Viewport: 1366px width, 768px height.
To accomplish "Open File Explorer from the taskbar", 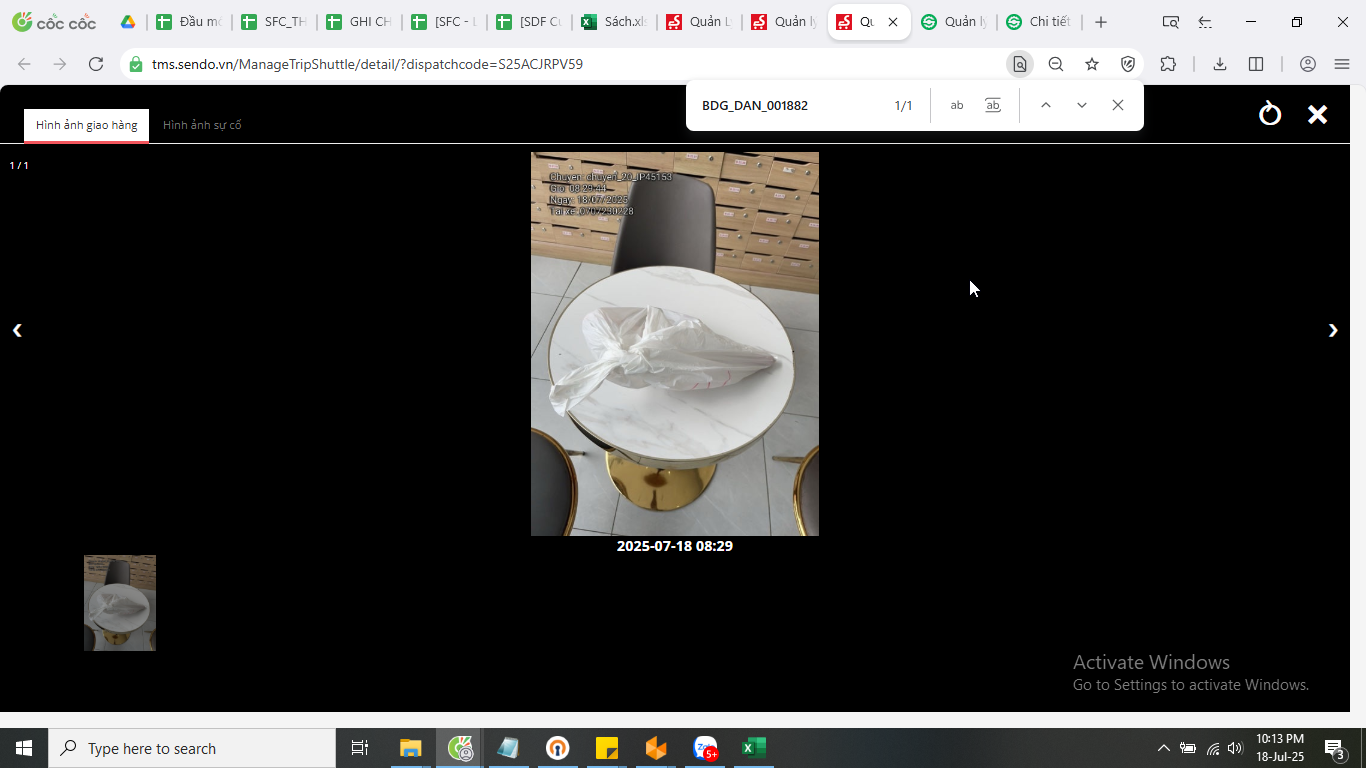I will [x=410, y=748].
